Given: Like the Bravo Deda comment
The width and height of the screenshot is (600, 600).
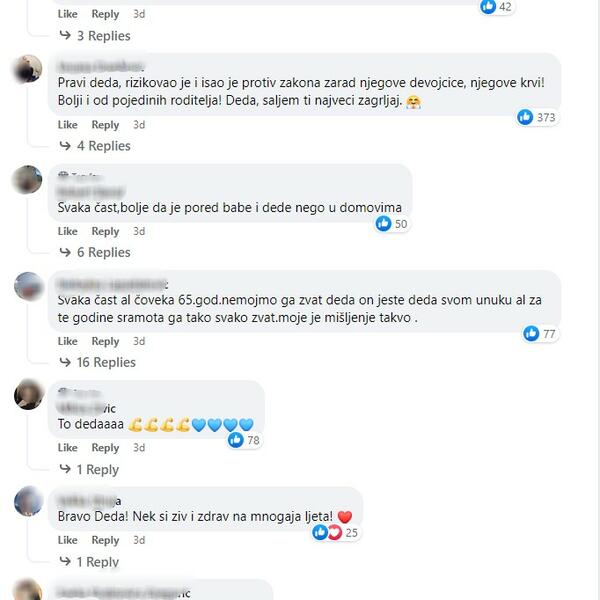Looking at the screenshot, I should coord(68,540).
